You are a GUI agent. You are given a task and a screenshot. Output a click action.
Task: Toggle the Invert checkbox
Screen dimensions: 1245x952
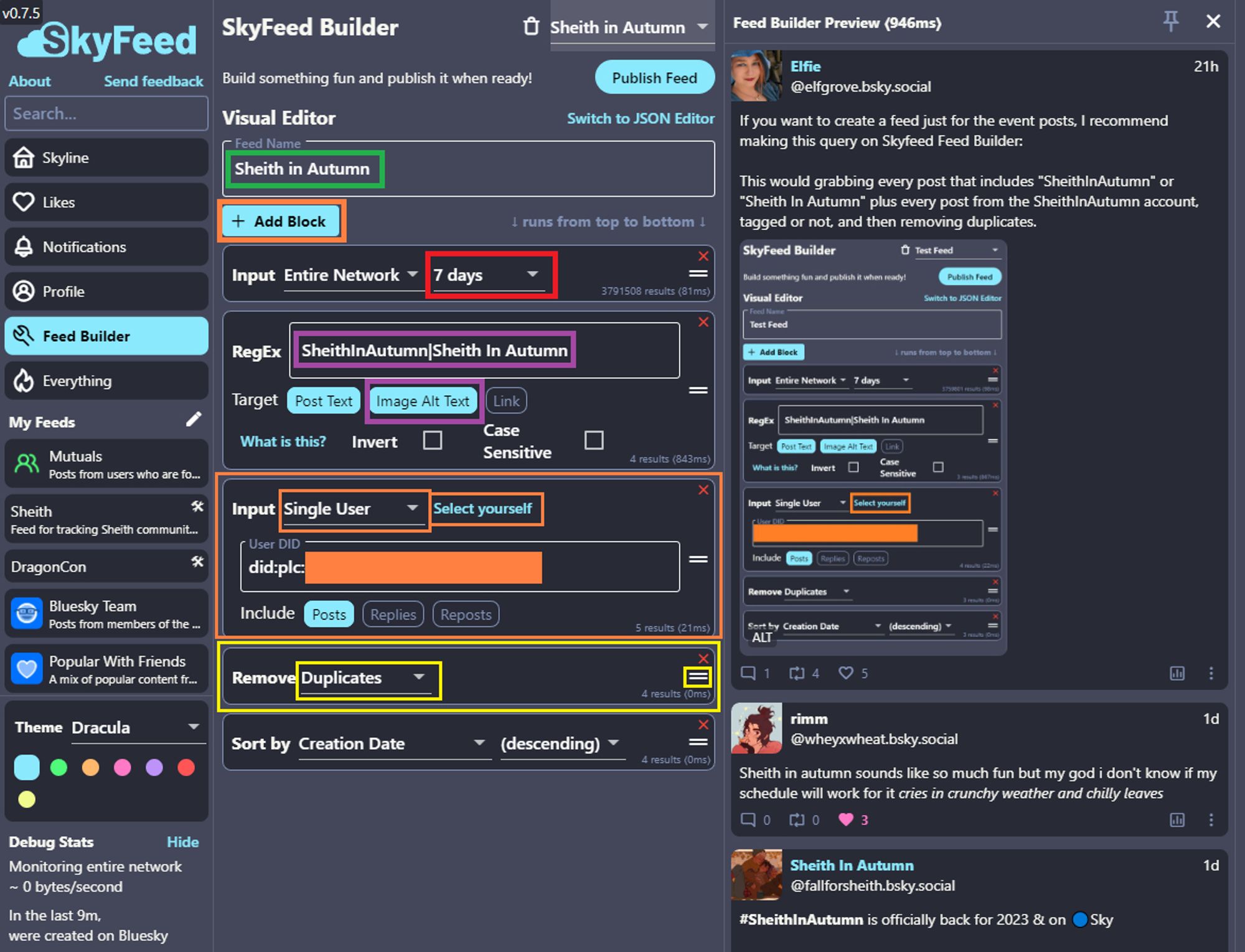(x=432, y=441)
